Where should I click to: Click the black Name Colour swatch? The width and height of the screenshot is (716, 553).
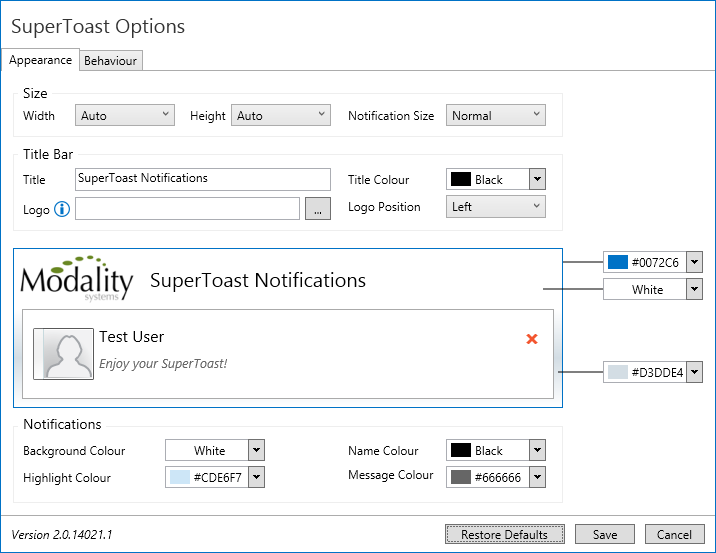click(461, 450)
